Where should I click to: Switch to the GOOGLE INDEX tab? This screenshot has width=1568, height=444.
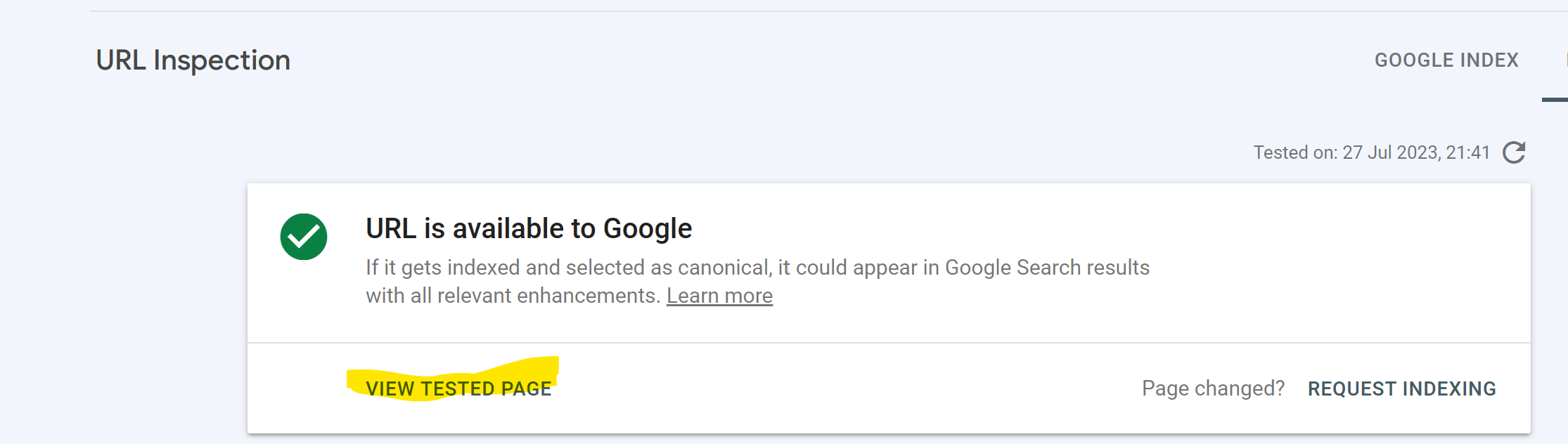tap(1446, 60)
